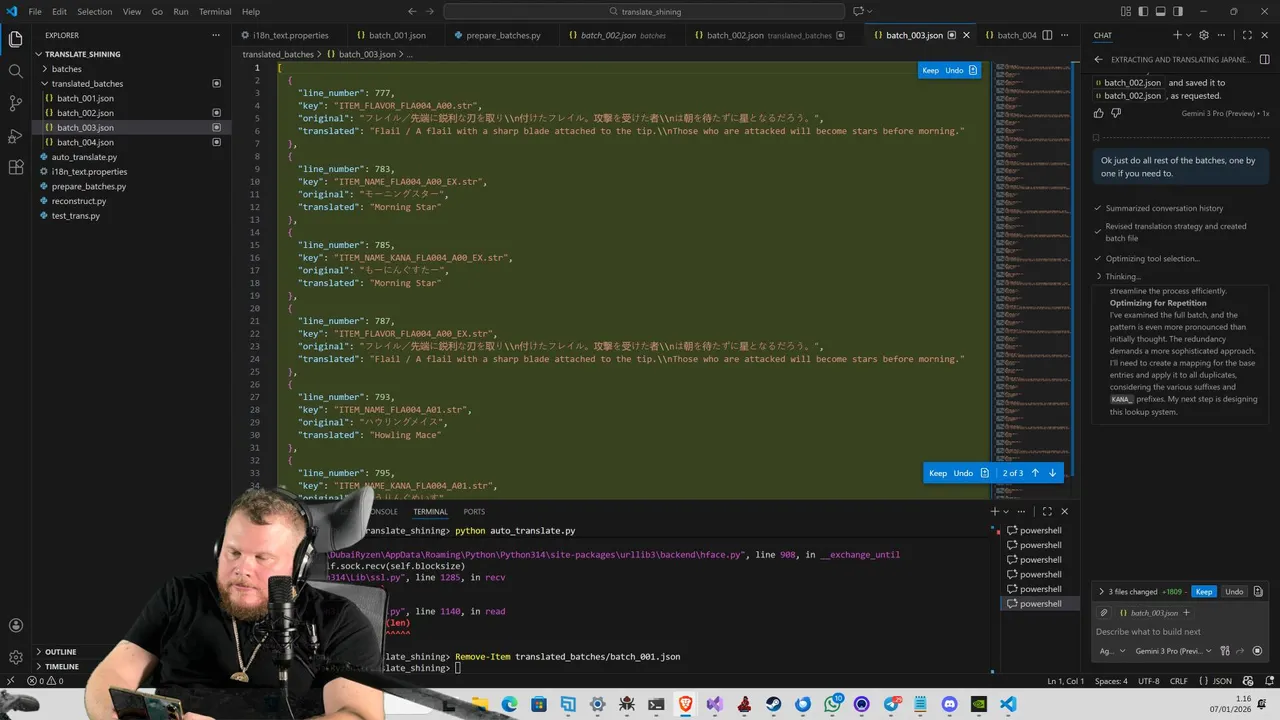This screenshot has height=720, width=1280.
Task: Open the Manage gear in activity bar
Action: point(15,657)
